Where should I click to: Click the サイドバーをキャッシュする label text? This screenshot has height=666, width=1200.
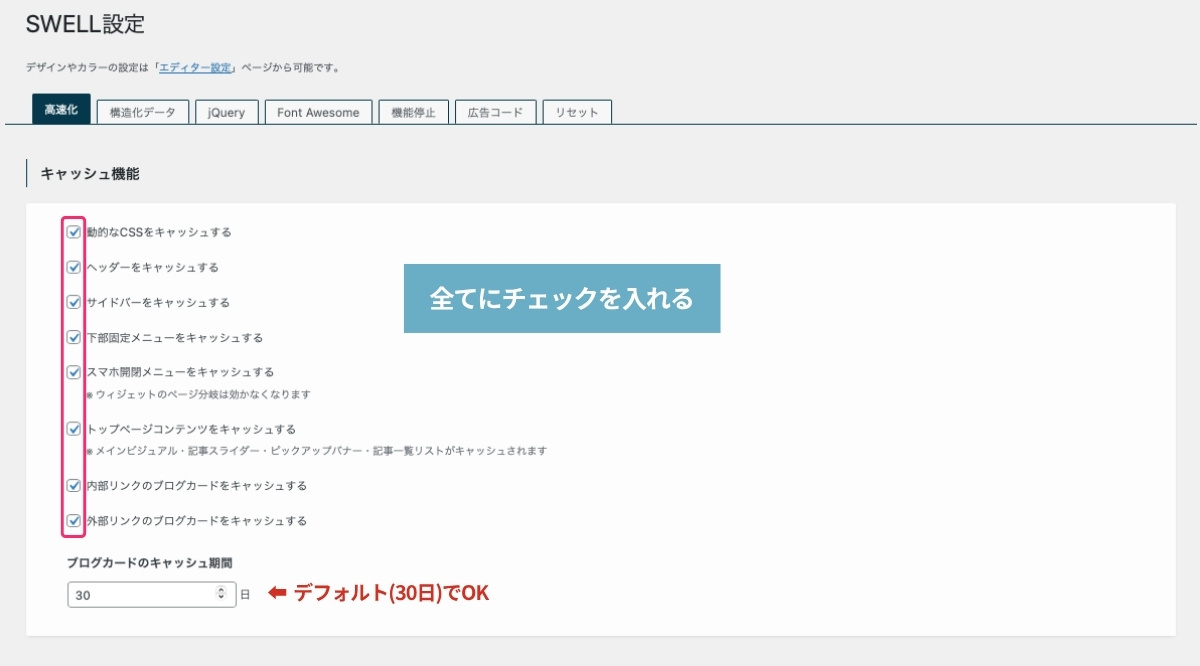click(x=158, y=303)
